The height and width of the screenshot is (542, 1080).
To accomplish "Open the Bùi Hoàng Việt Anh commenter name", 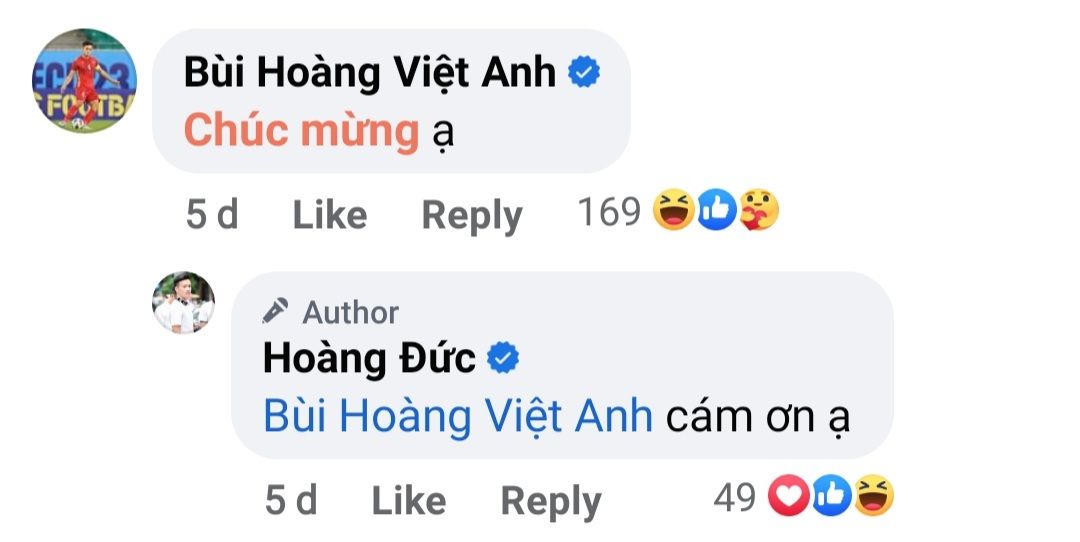I will pos(370,72).
